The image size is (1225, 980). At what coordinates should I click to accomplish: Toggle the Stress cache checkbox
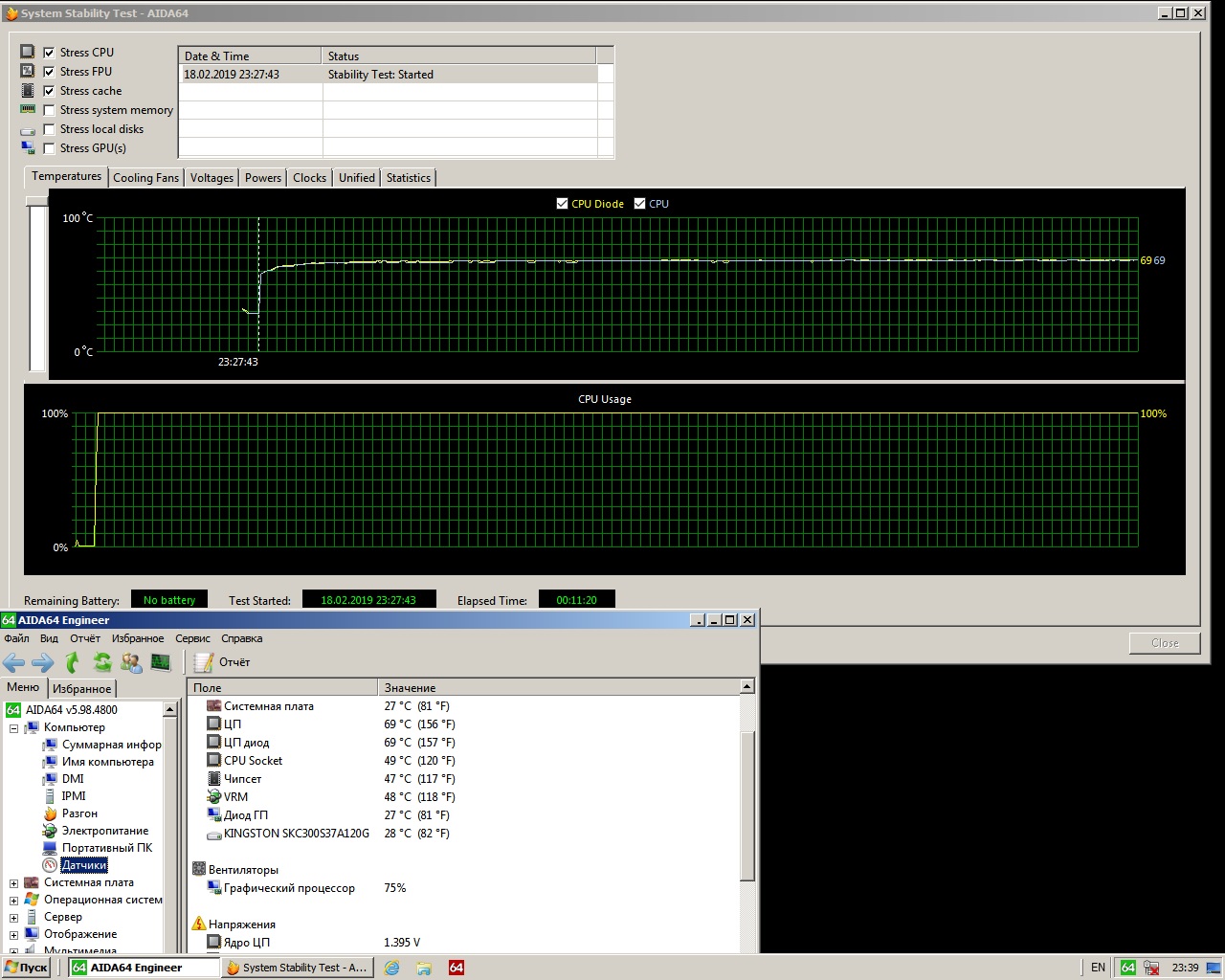(x=50, y=91)
